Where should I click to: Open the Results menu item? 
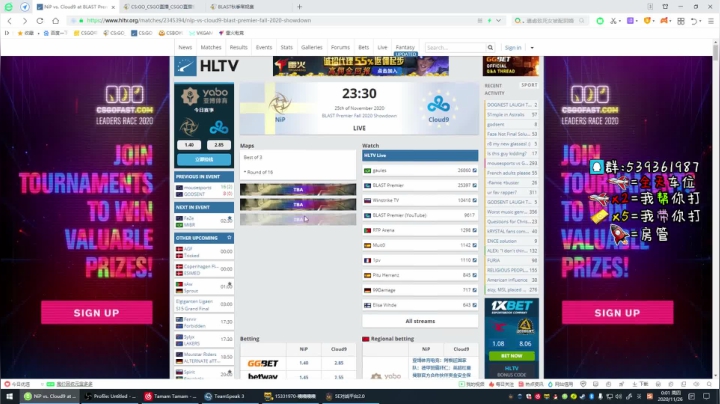click(x=238, y=47)
